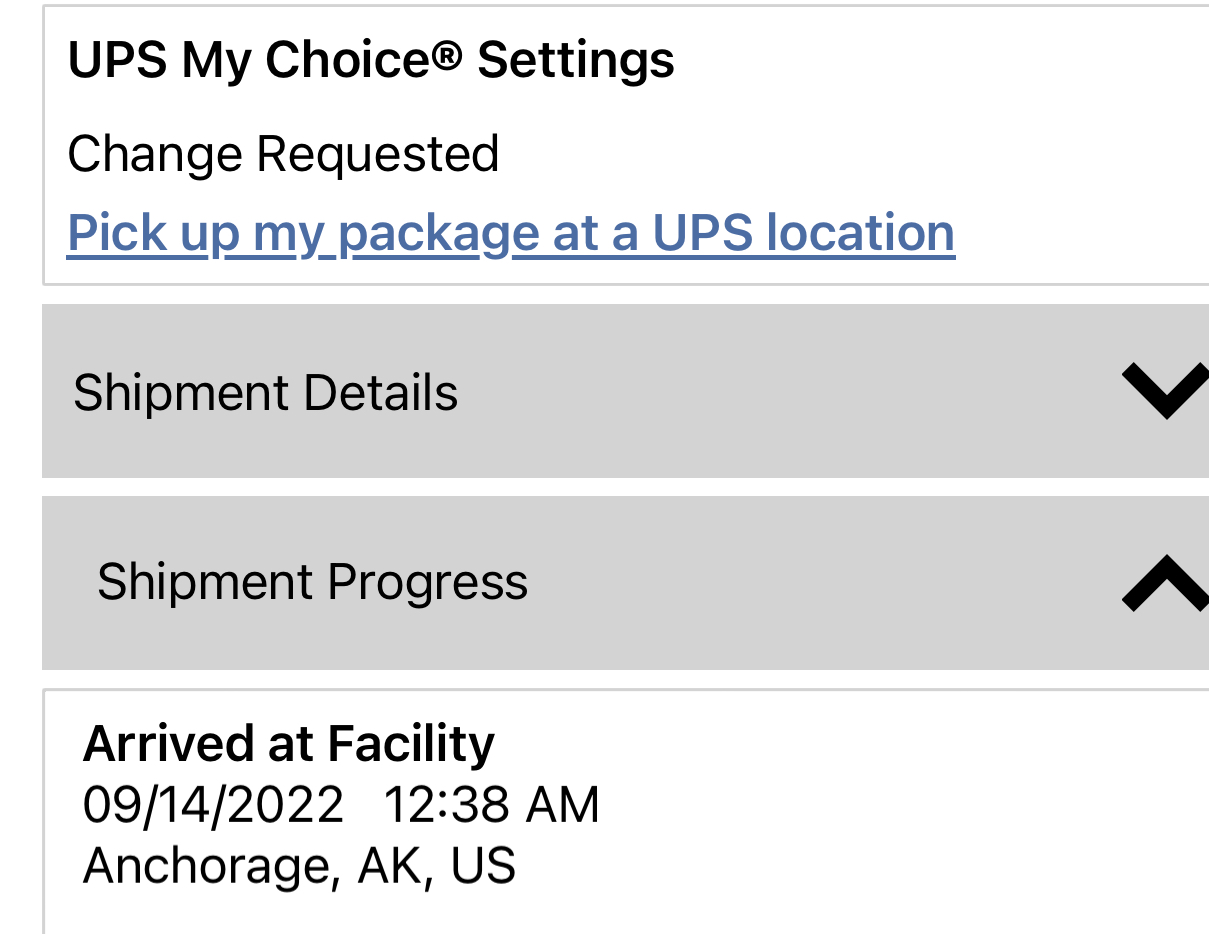Image resolution: width=1209 pixels, height=934 pixels.
Task: Click the words "UPS location" in the link
Action: [803, 233]
